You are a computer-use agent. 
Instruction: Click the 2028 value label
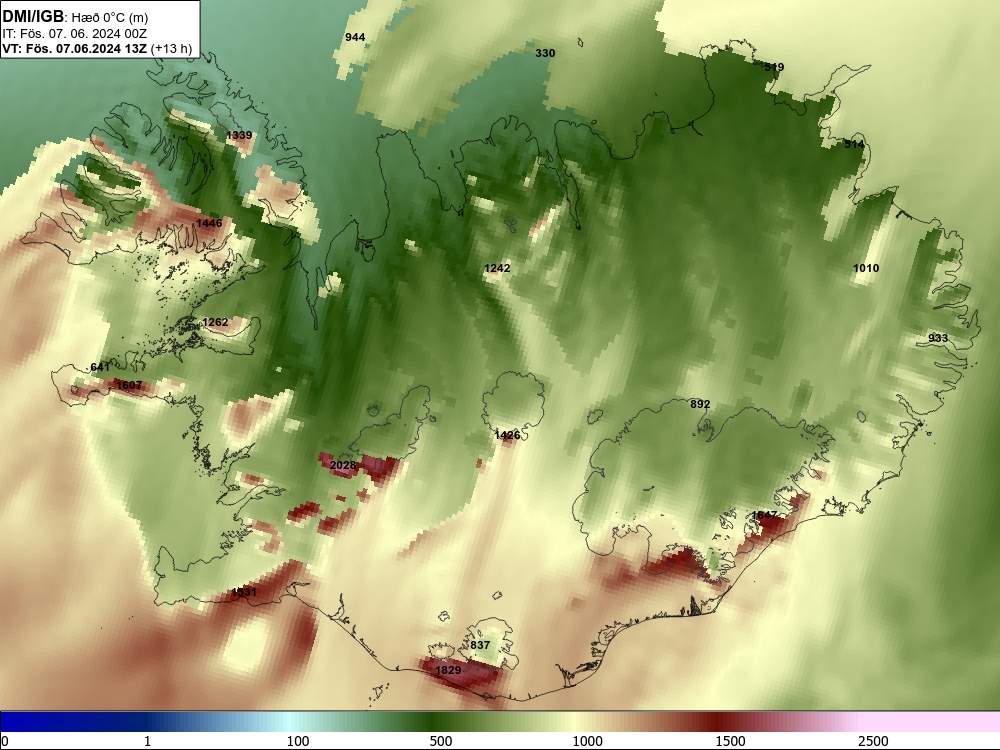pos(343,465)
